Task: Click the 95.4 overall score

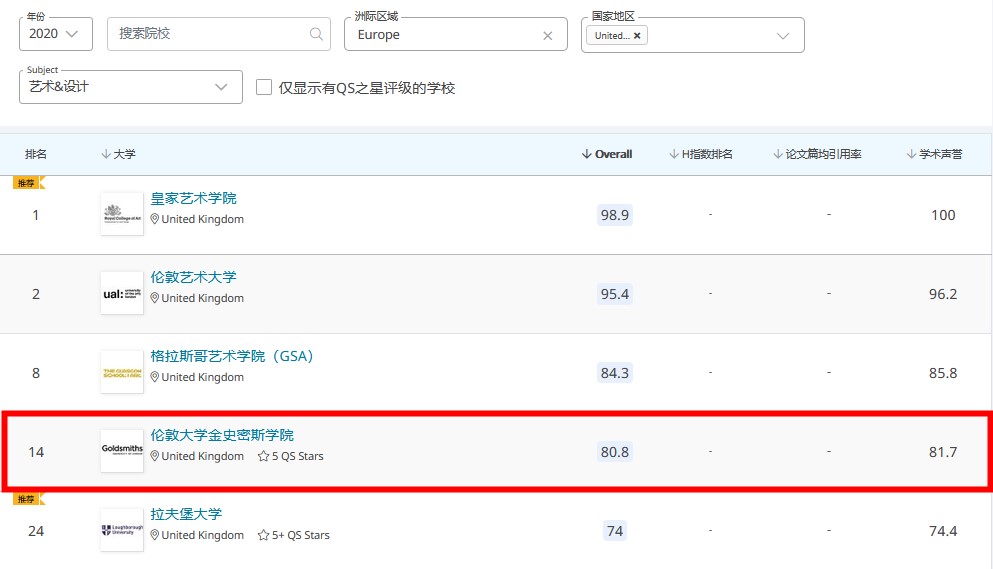Action: click(615, 294)
